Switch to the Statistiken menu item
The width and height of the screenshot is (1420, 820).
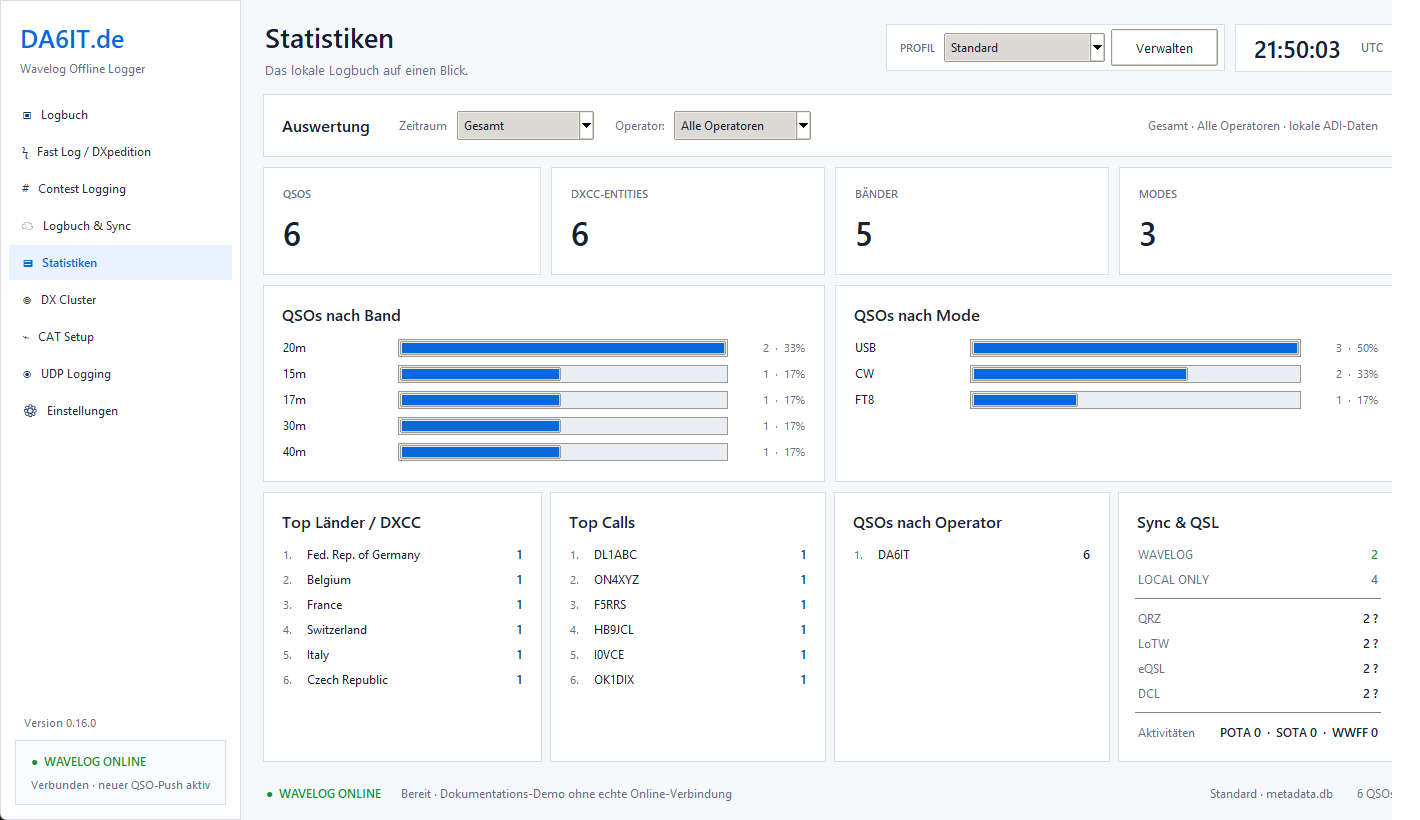pos(120,263)
